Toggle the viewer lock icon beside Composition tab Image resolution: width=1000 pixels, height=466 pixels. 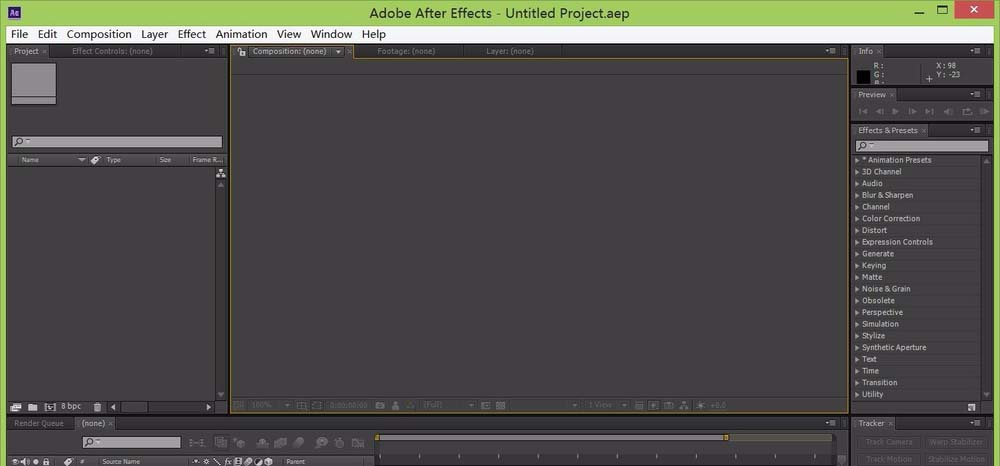point(241,52)
